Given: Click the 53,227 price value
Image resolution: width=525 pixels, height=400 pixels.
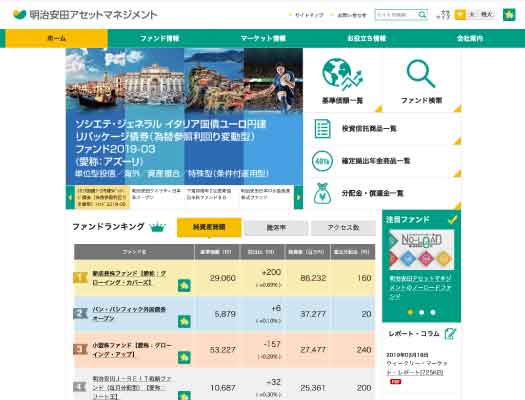Looking at the screenshot, I should (223, 350).
